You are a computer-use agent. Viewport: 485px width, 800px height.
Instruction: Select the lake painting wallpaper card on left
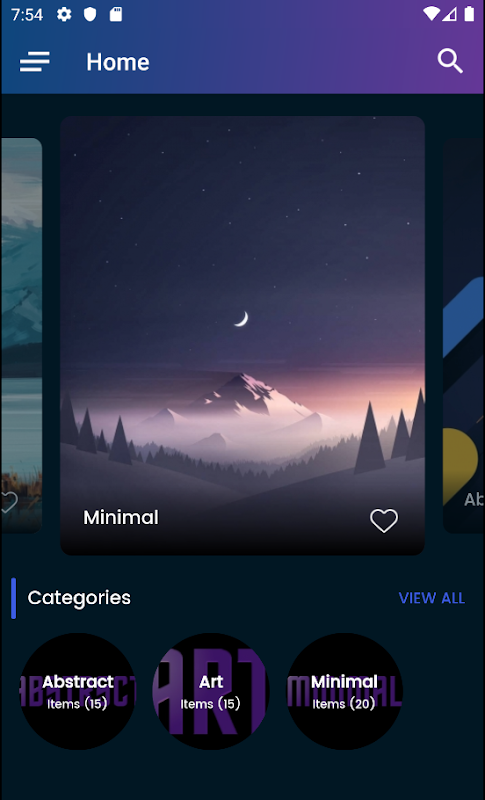(x=21, y=336)
